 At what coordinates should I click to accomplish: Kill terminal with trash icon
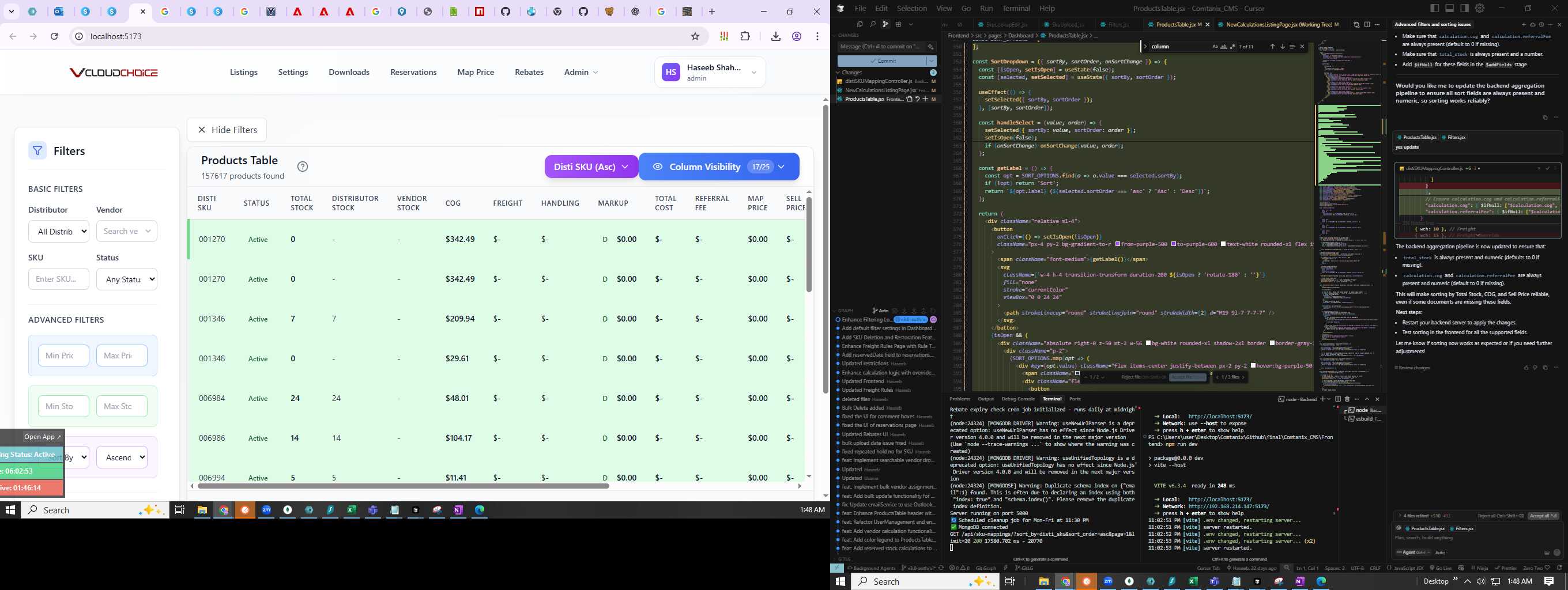[x=1347, y=400]
